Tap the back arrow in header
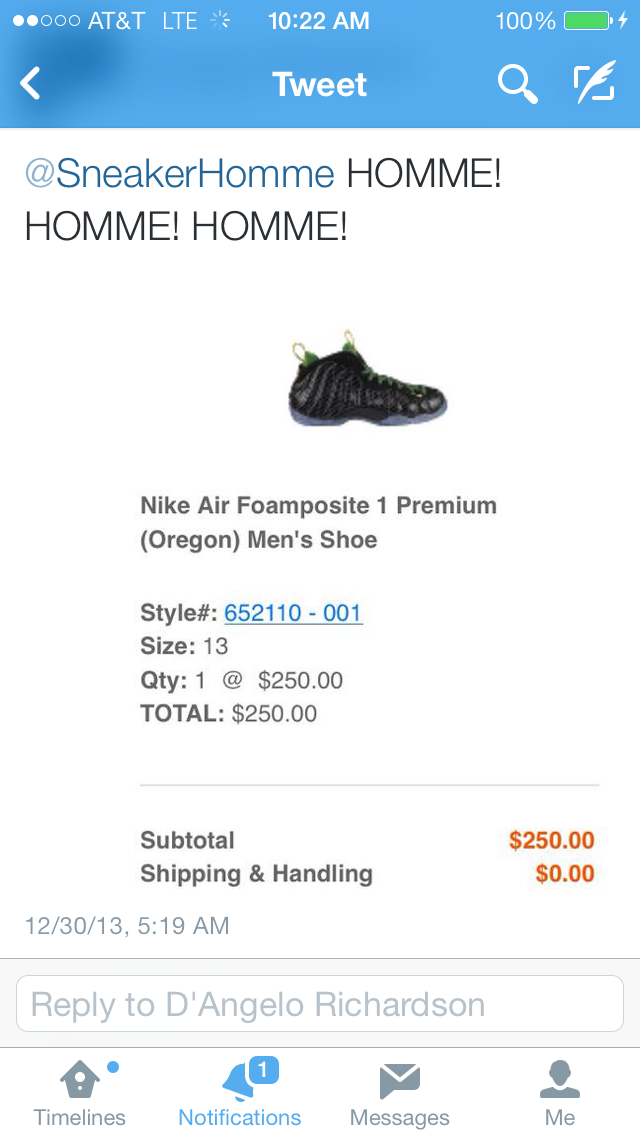The width and height of the screenshot is (640, 1136). 30,83
